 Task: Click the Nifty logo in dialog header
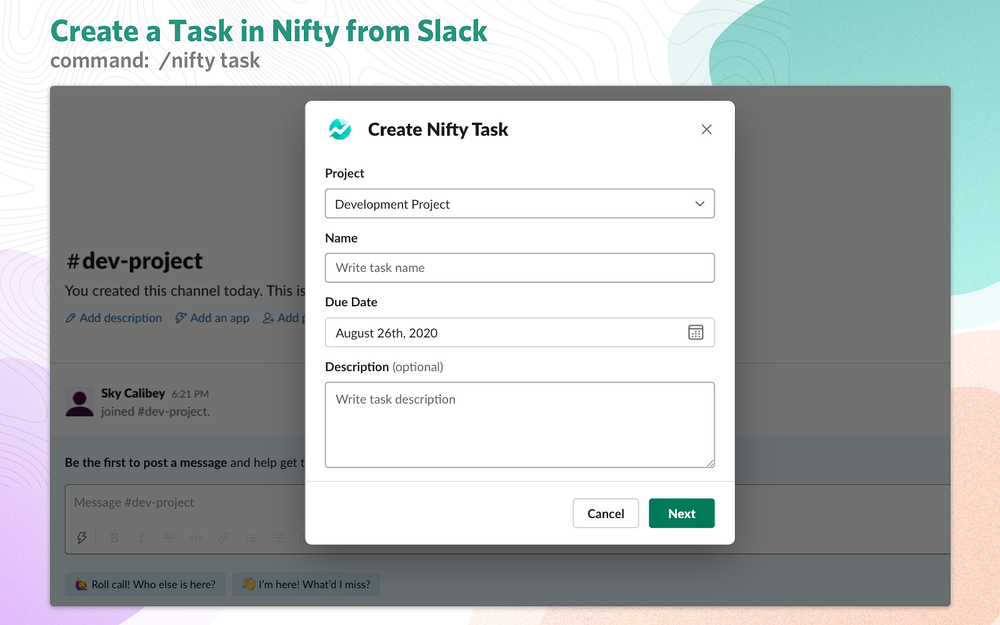tap(340, 129)
